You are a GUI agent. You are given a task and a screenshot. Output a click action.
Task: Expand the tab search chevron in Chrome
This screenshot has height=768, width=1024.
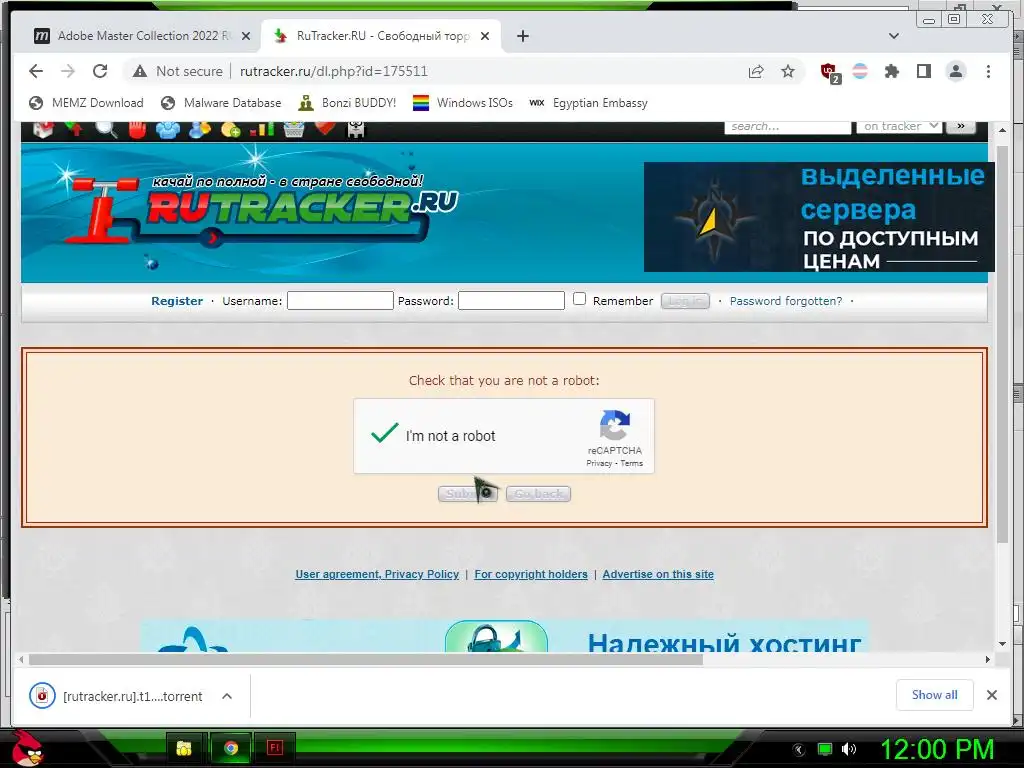[894, 36]
